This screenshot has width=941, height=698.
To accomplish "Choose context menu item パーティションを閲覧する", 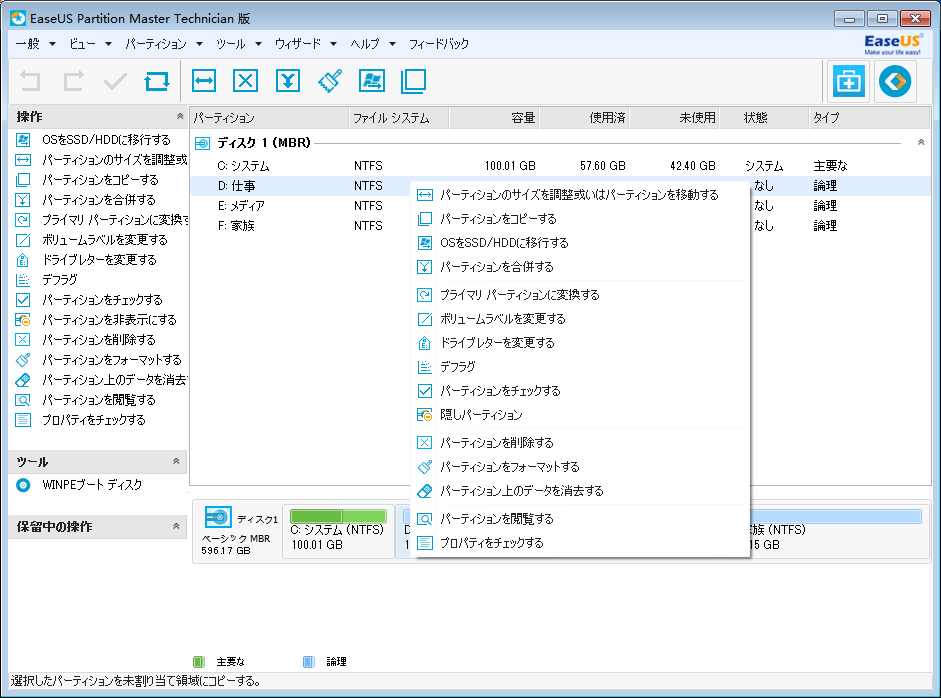I will point(580,519).
